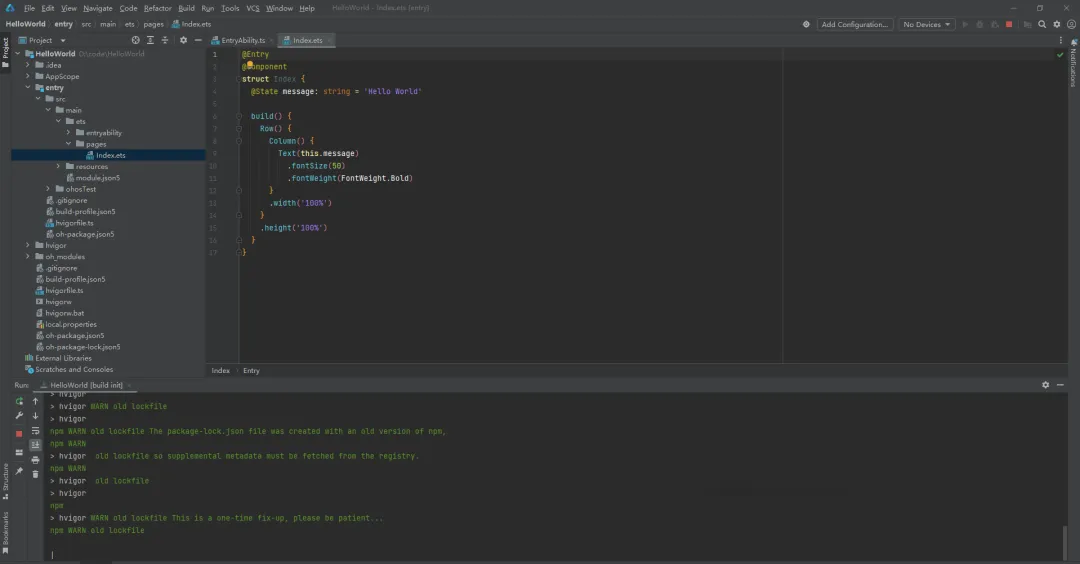Open Project panel options gear
This screenshot has height=564, width=1080.
pos(183,41)
